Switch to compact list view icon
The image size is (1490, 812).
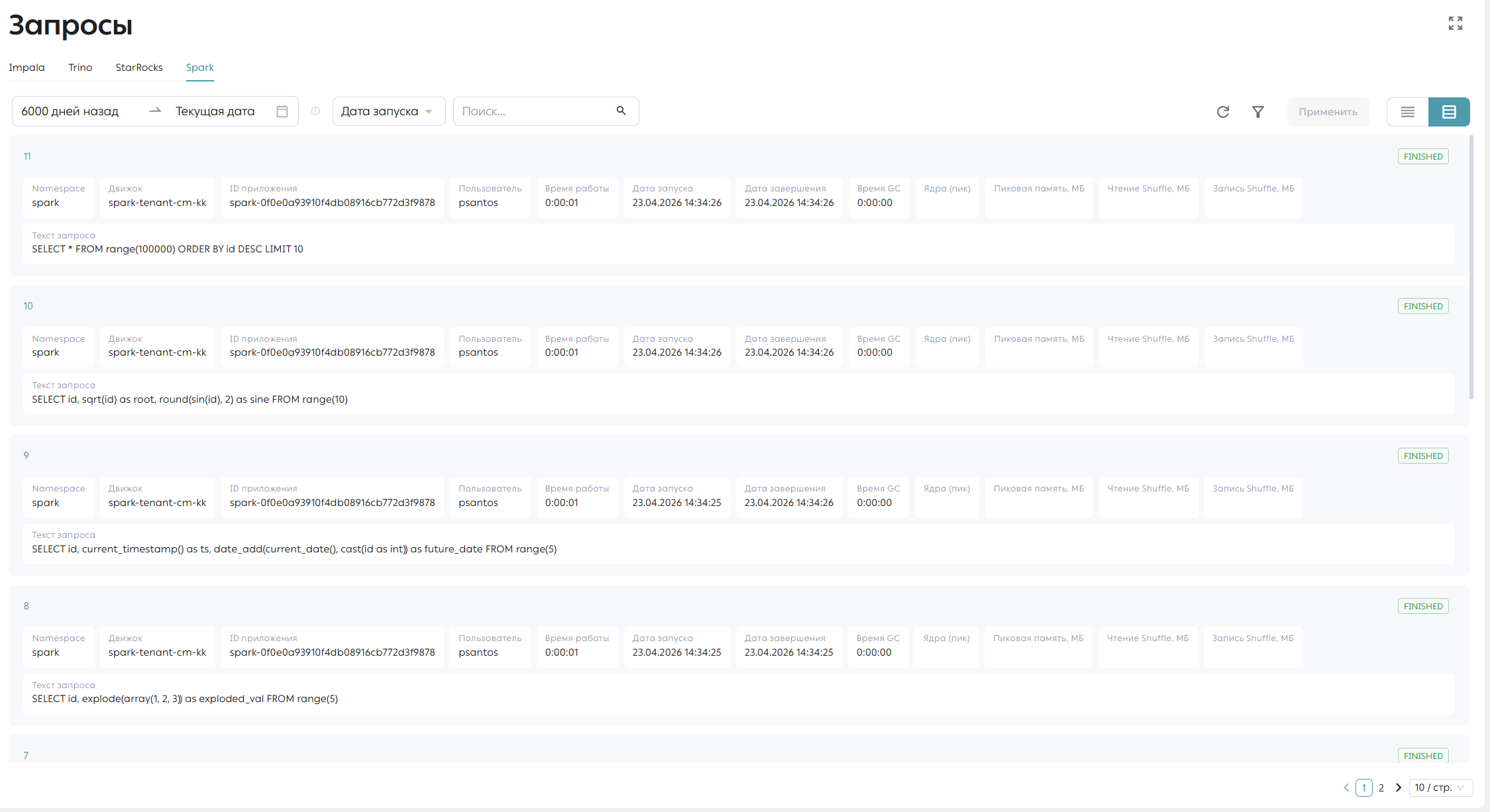pyautogui.click(x=1408, y=112)
